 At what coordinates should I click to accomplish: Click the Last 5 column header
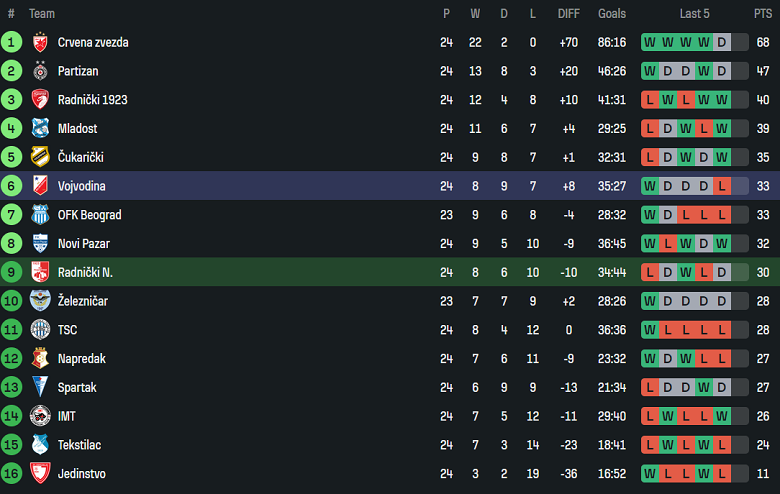[694, 14]
